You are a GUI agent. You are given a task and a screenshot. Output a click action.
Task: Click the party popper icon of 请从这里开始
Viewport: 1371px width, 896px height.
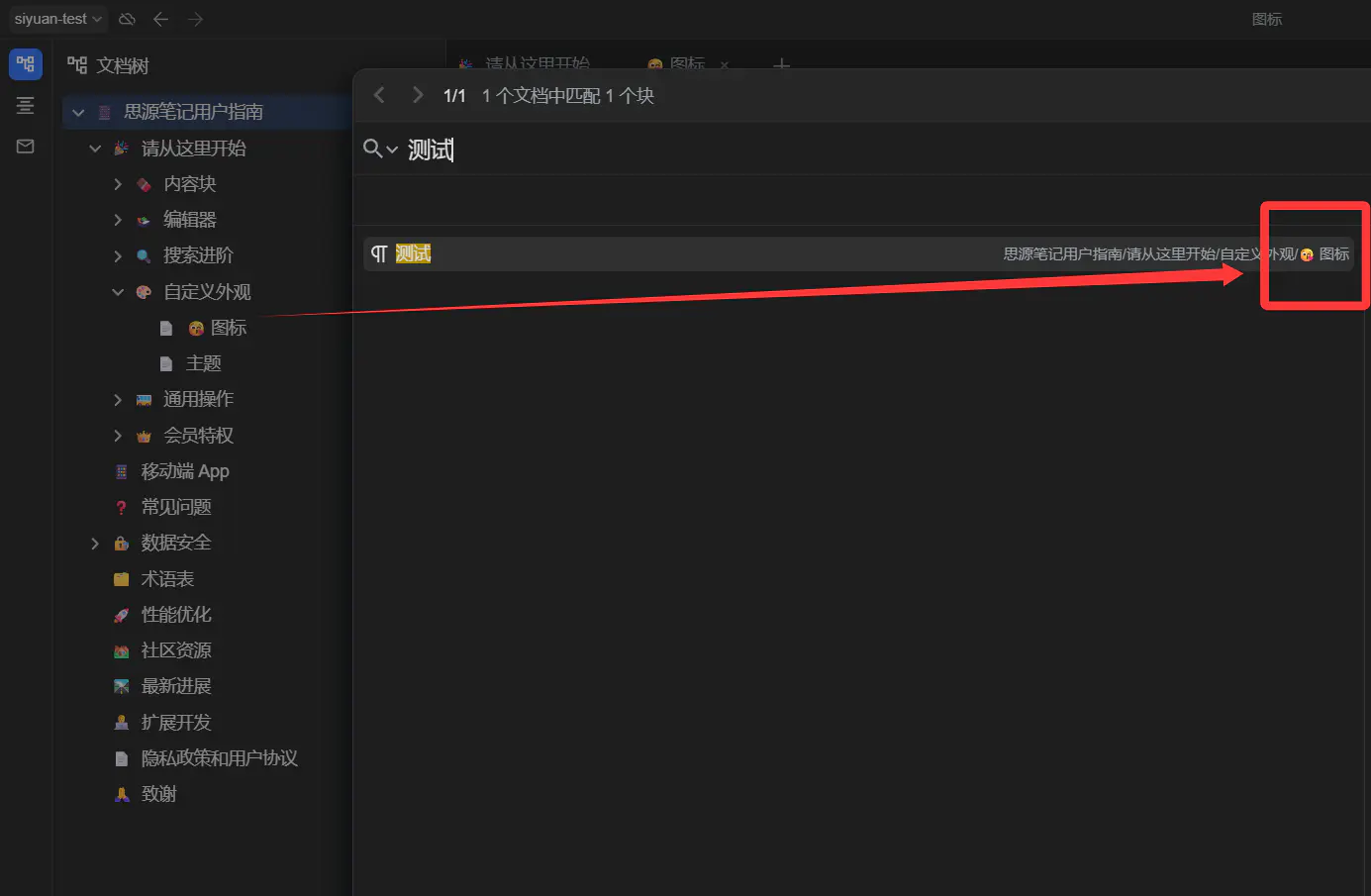(x=121, y=149)
